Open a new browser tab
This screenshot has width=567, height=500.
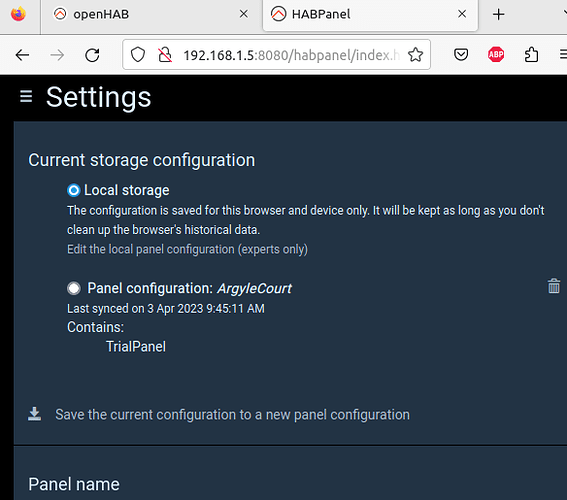498,14
